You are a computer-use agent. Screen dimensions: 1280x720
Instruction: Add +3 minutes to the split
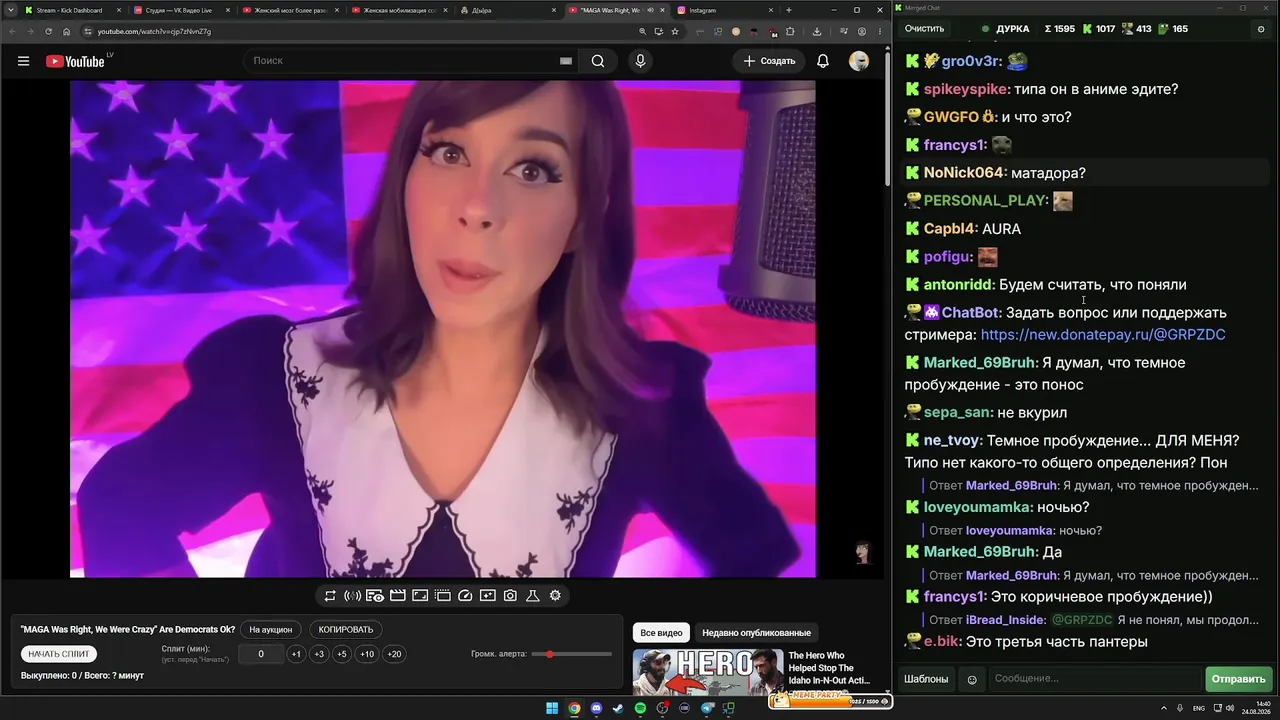coord(319,654)
